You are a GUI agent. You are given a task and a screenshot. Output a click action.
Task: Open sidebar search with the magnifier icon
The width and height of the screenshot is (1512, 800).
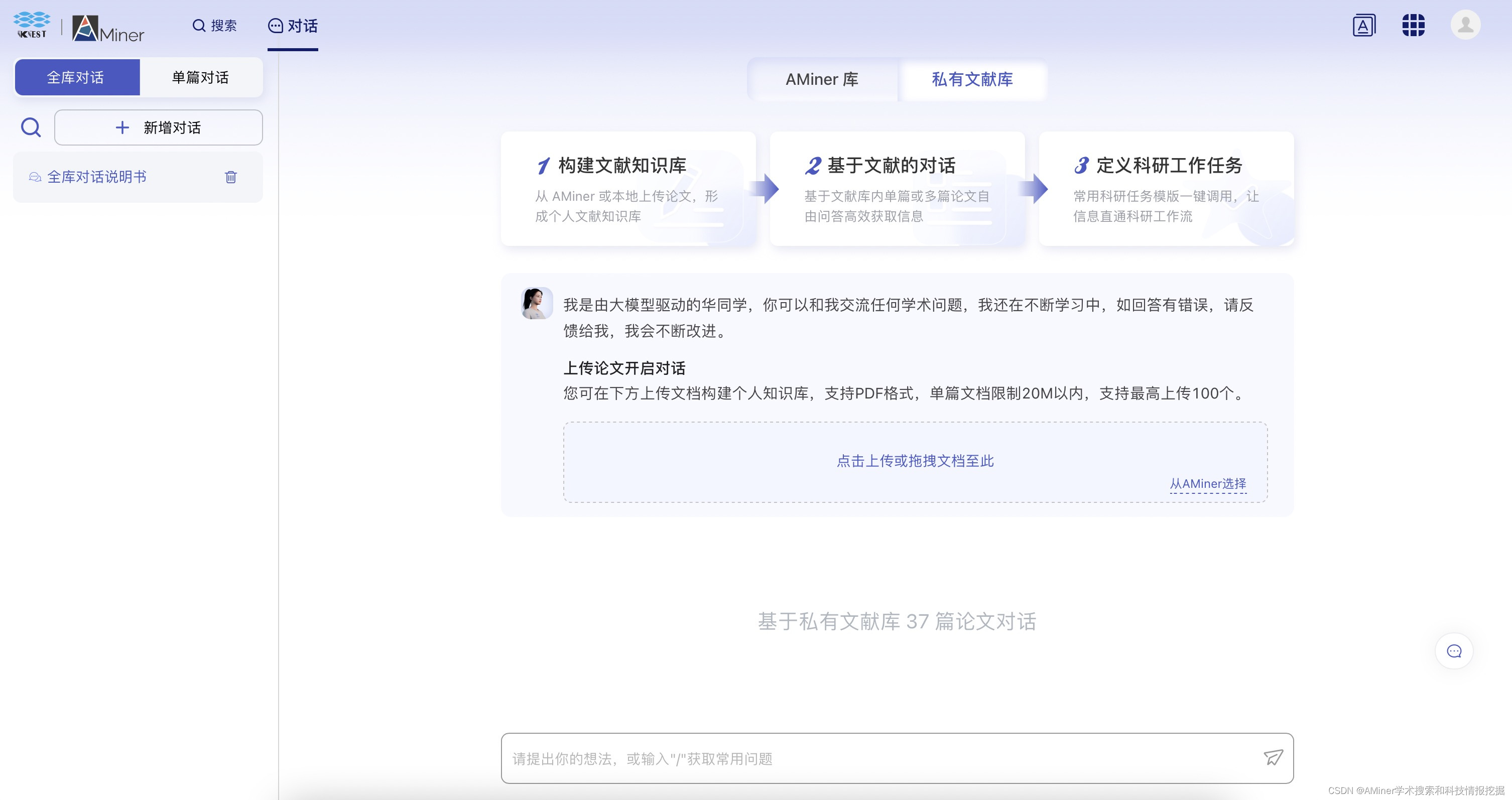31,127
